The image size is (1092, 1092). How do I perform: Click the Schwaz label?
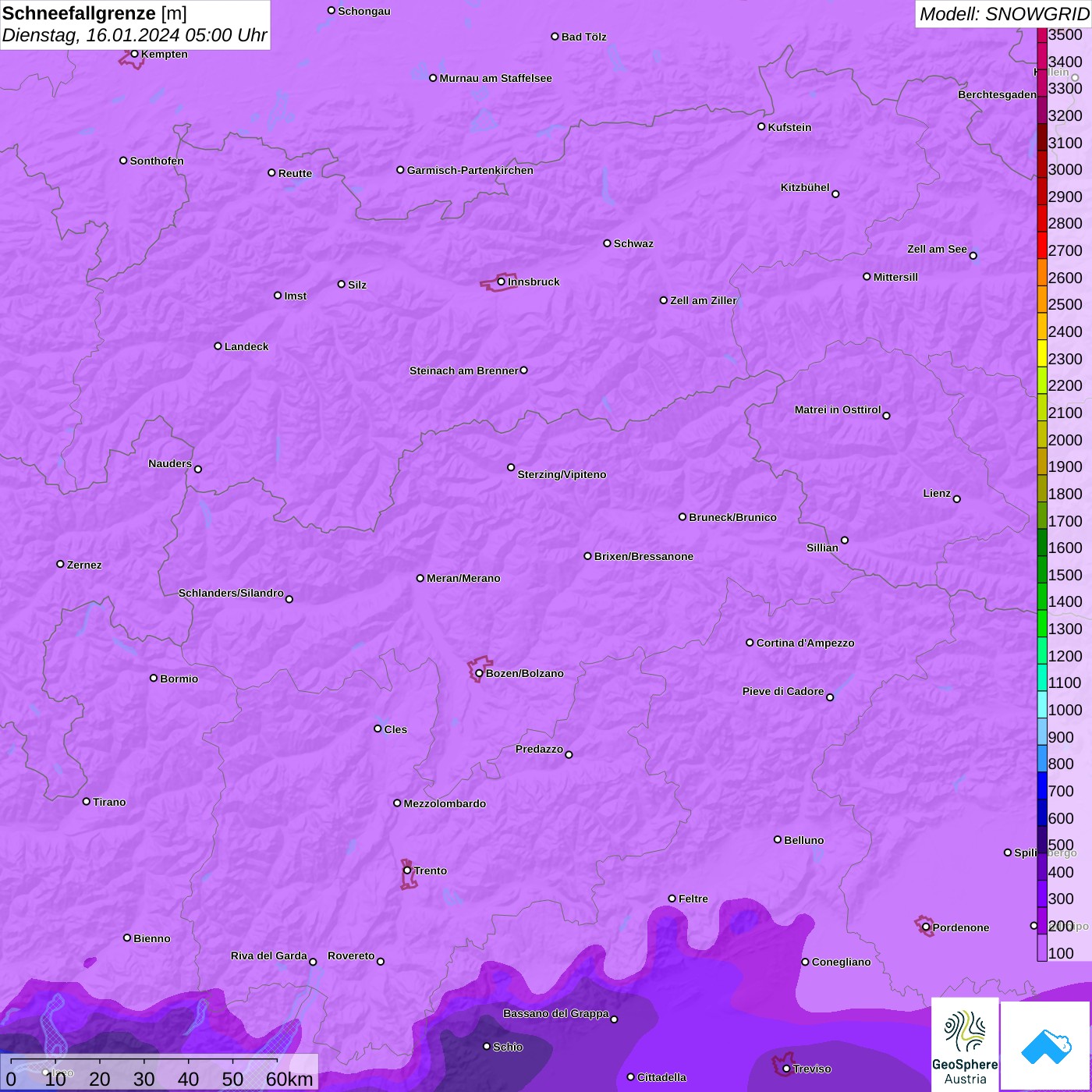633,243
